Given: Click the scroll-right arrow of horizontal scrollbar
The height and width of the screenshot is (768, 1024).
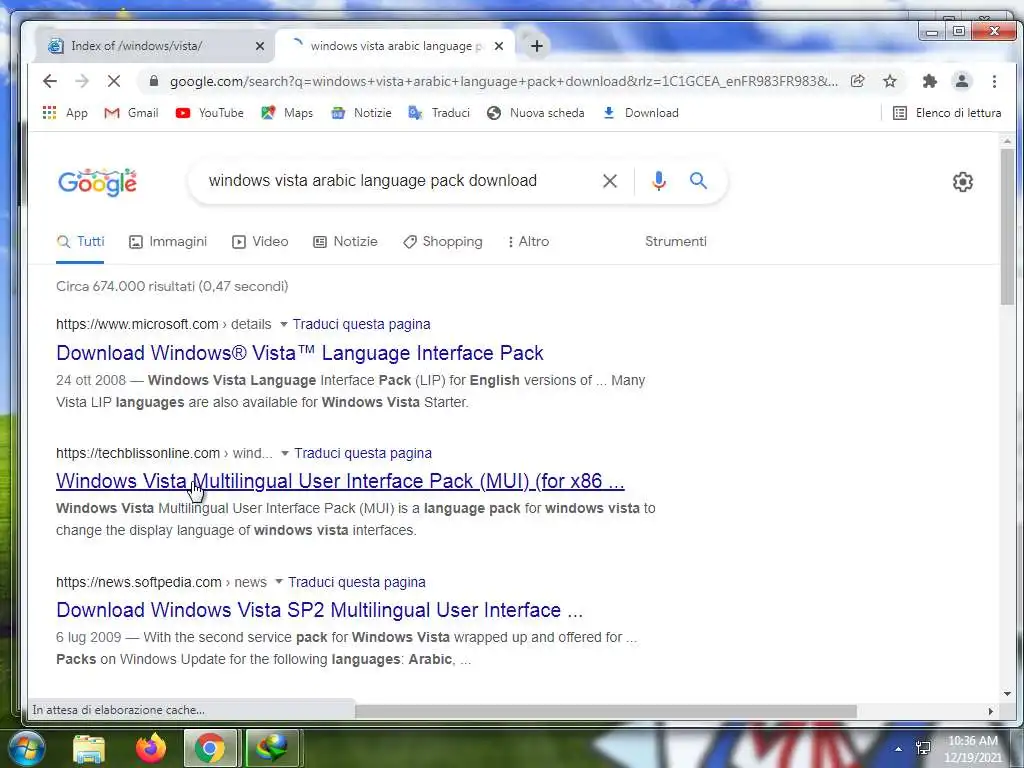Looking at the screenshot, I should pyautogui.click(x=991, y=711).
